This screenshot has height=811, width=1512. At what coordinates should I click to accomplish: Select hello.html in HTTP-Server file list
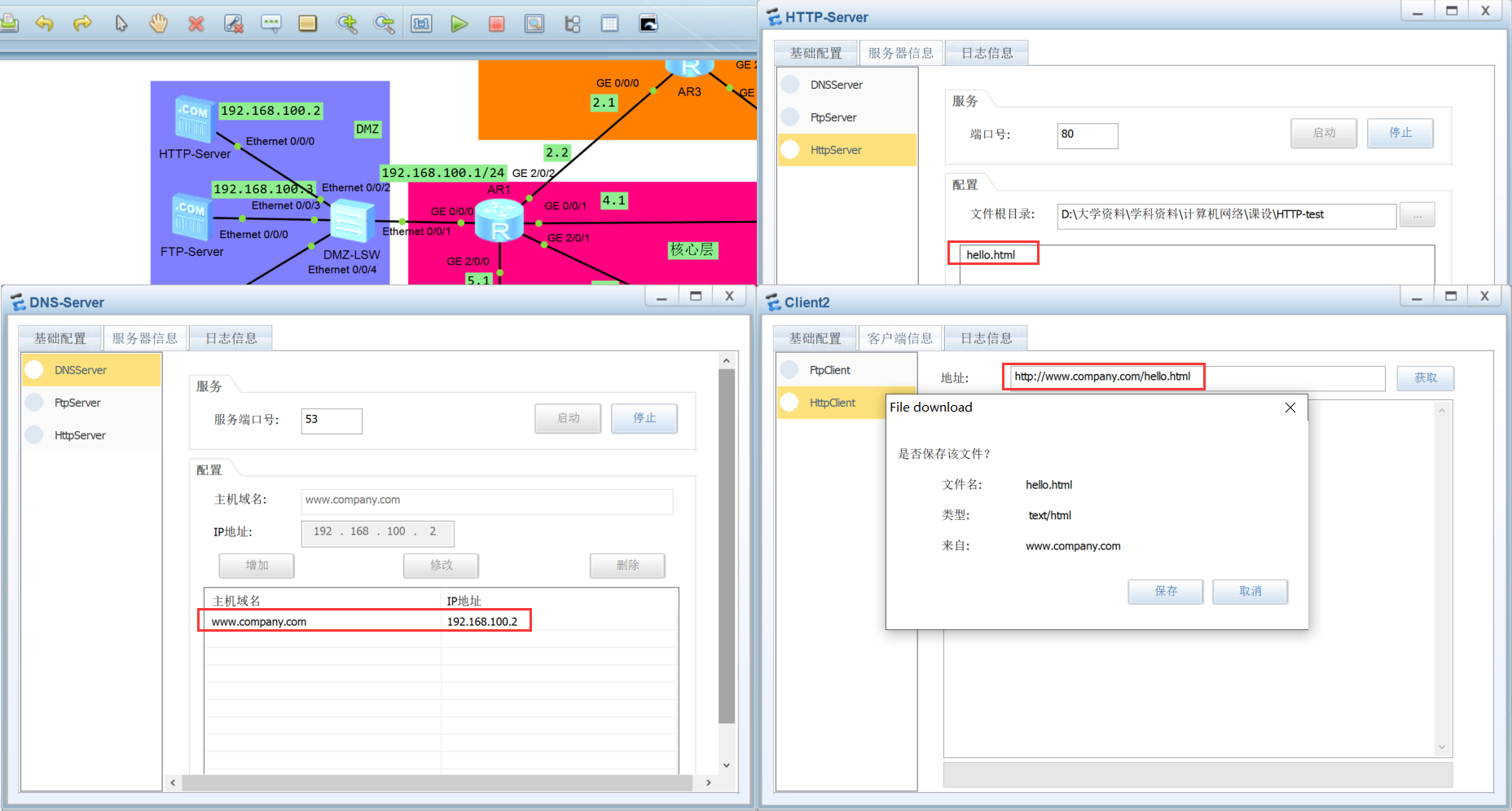[x=991, y=255]
